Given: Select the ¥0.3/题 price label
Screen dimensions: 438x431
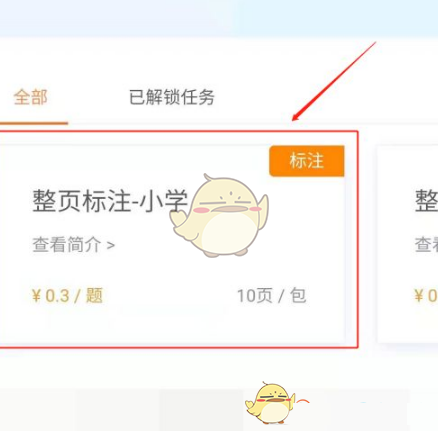Looking at the screenshot, I should tap(67, 296).
